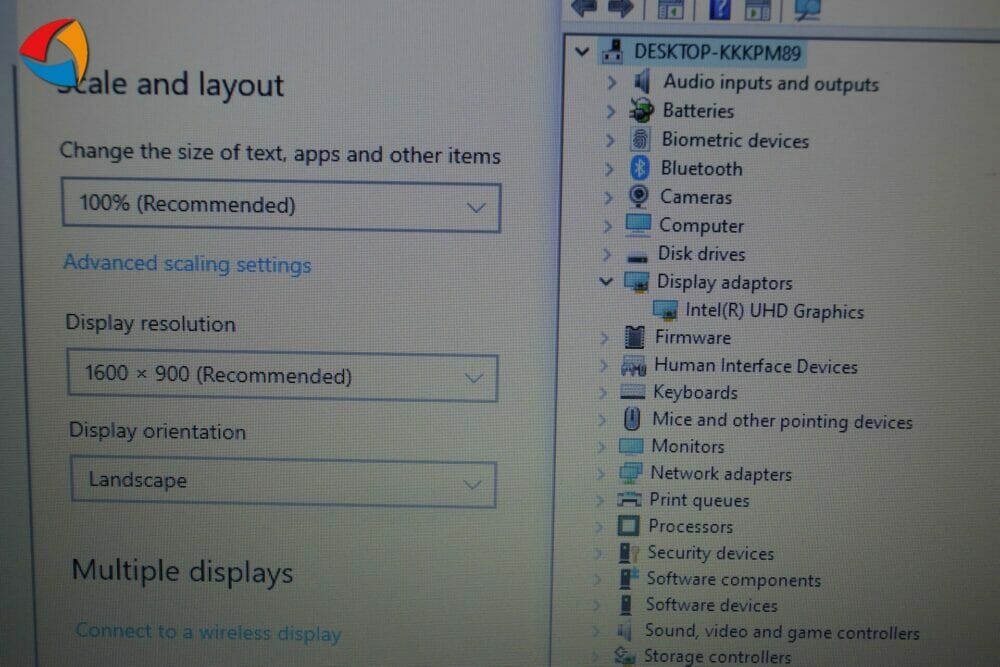Click the Bluetooth icon in device tree
This screenshot has width=1000, height=667.
click(x=640, y=168)
